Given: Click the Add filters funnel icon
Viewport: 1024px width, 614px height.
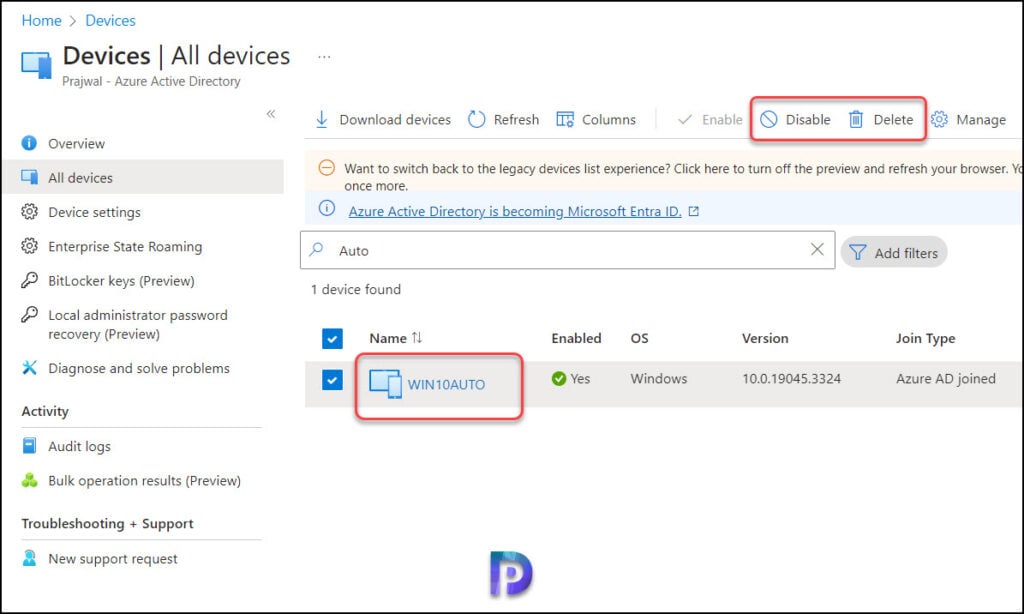Looking at the screenshot, I should [857, 253].
